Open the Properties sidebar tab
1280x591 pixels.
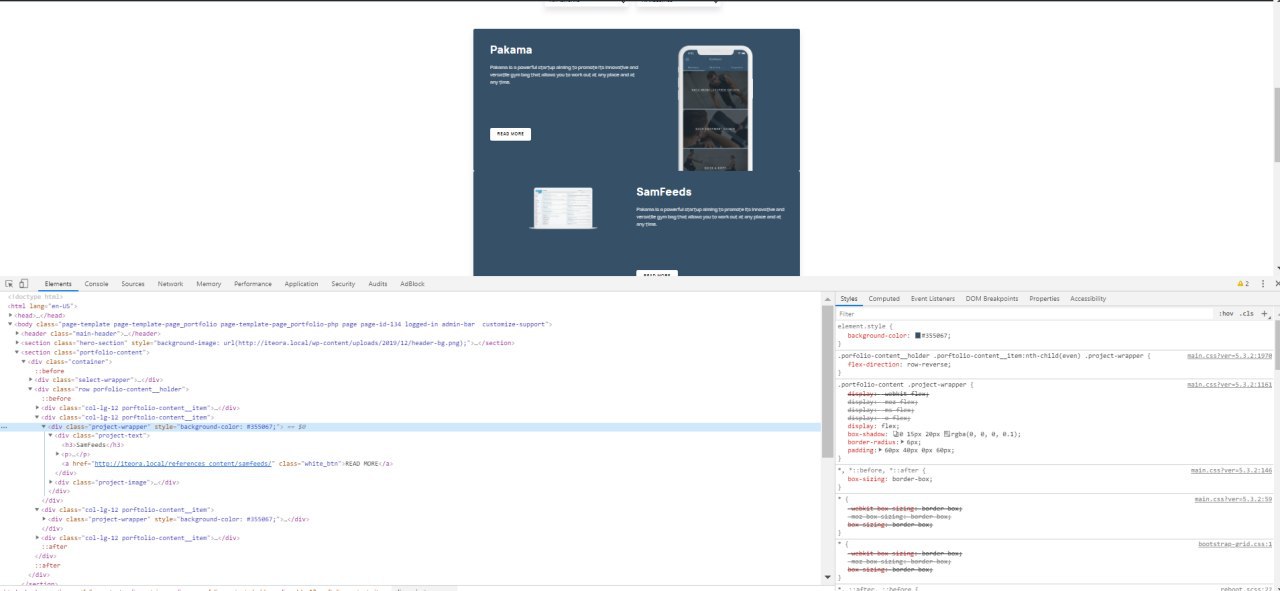[x=1044, y=299]
